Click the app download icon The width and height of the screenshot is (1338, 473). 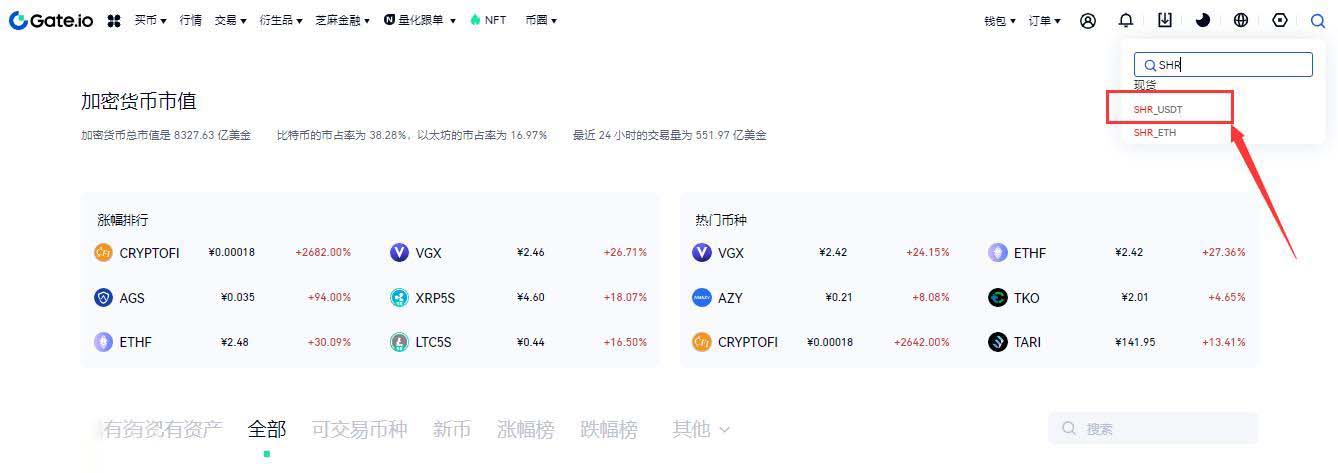[x=1164, y=20]
